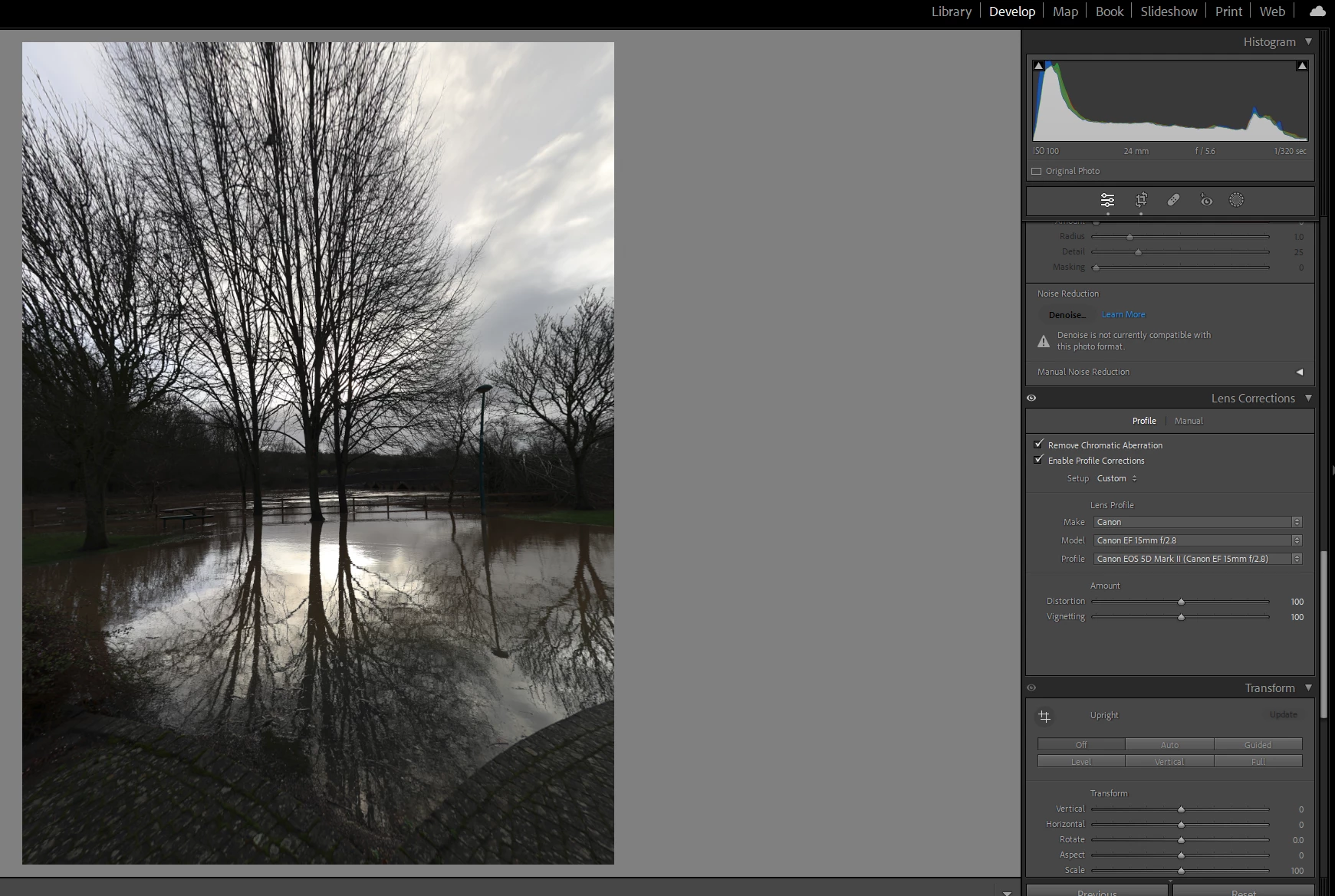Open the lens Model dropdown
The width and height of the screenshot is (1335, 896).
pyautogui.click(x=1198, y=540)
